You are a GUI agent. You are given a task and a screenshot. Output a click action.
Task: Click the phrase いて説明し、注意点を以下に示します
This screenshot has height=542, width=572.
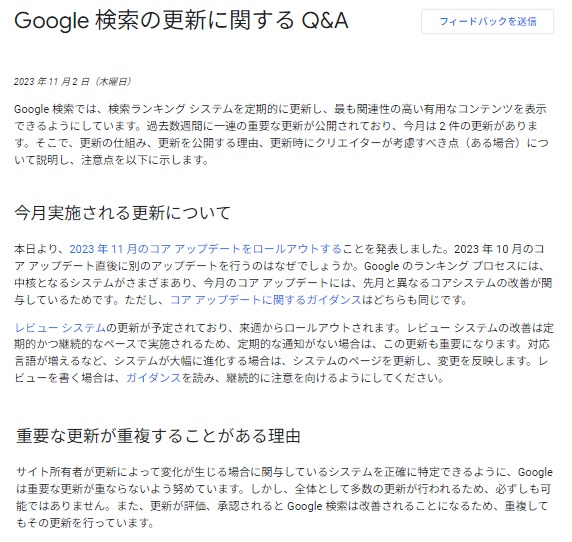tap(111, 160)
